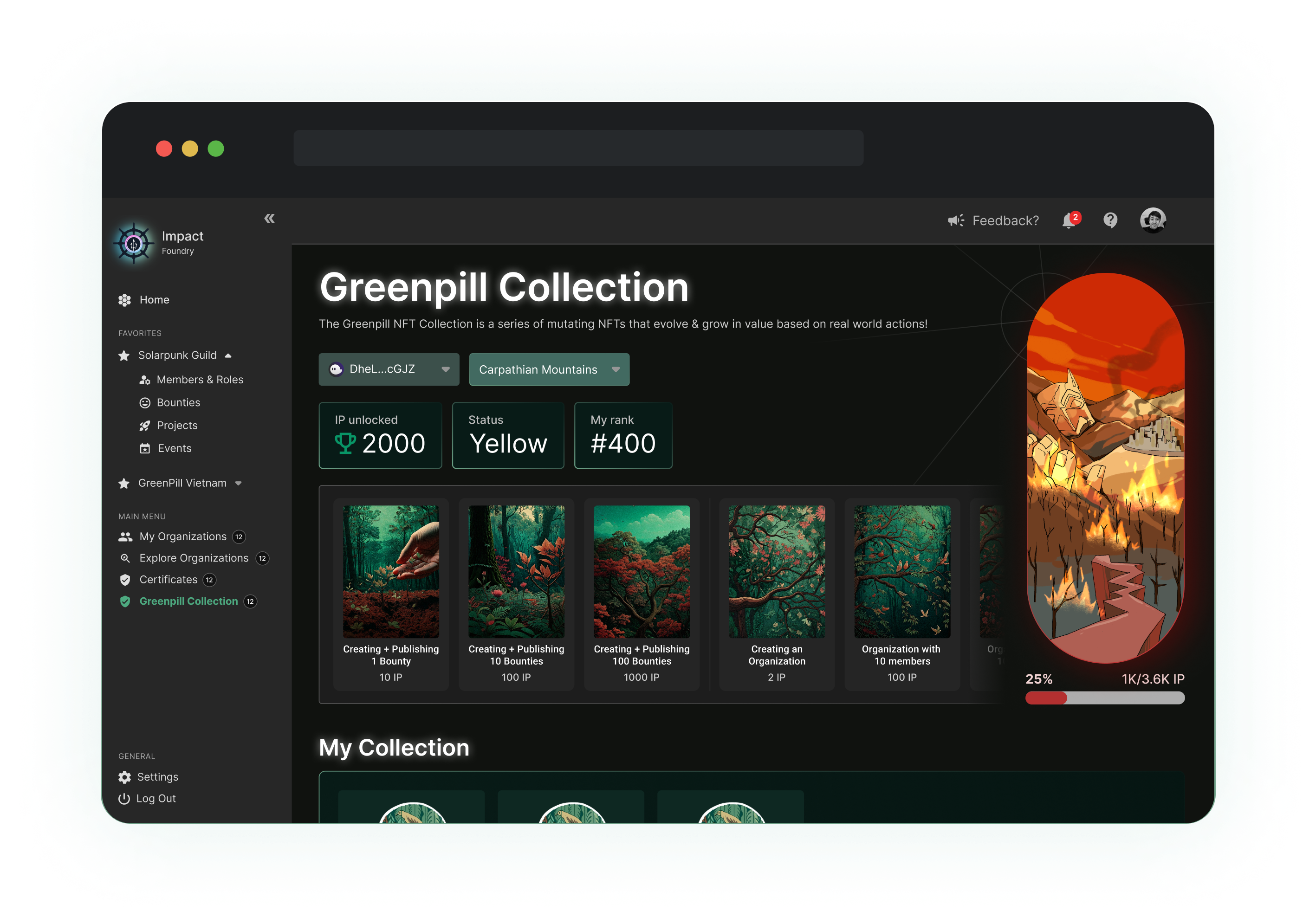The image size is (1316, 924).
Task: Click the 1K/3.6K IP label
Action: (x=1153, y=678)
